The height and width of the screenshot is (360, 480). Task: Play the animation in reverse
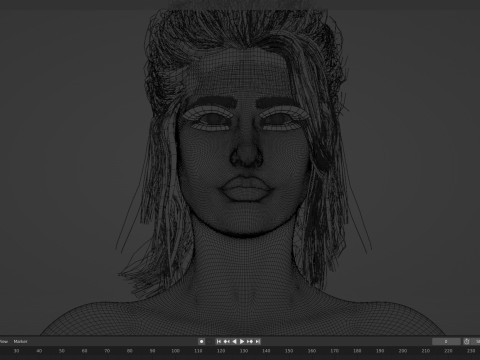tap(234, 341)
